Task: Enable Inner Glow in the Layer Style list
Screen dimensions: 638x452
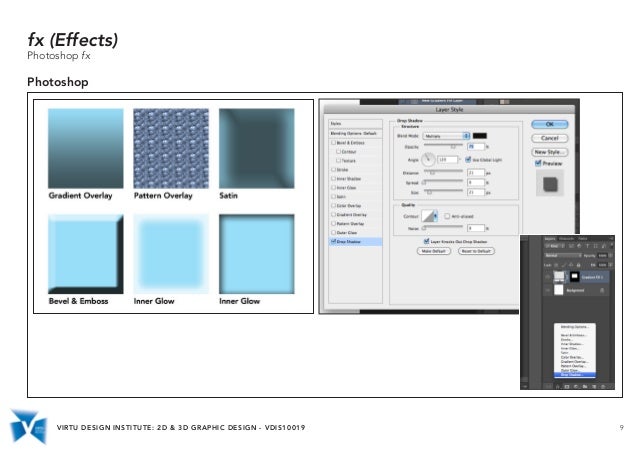Action: tap(333, 187)
